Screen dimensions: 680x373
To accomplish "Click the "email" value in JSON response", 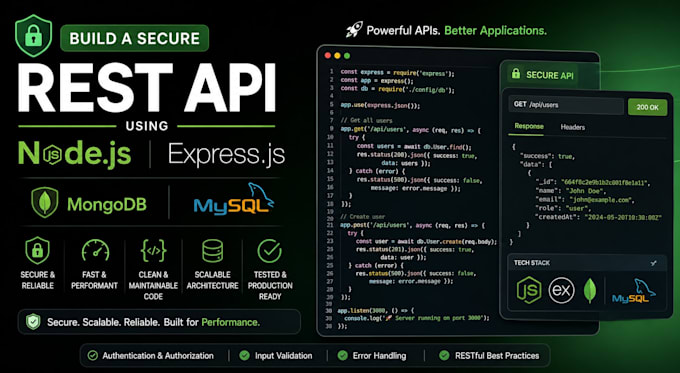I will click(x=602, y=200).
